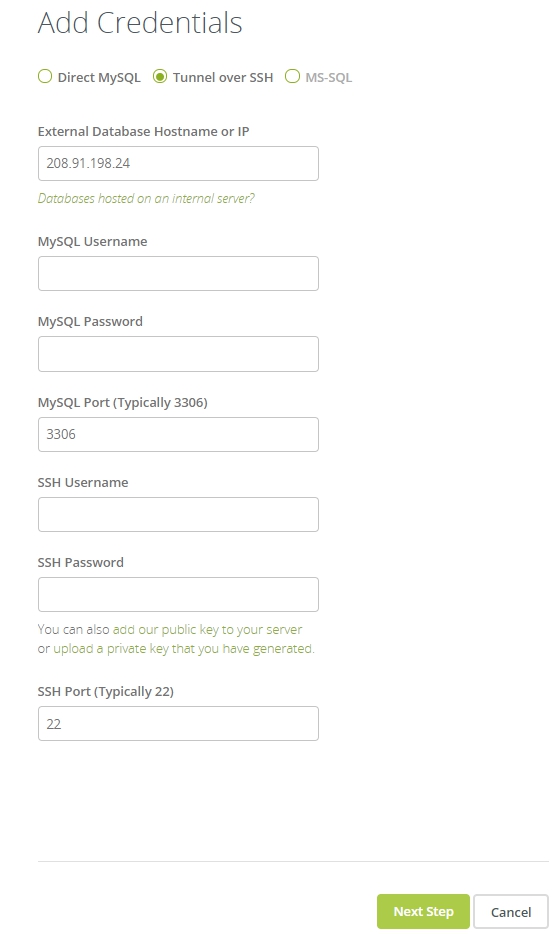The height and width of the screenshot is (935, 555).
Task: Focus the MySQL Port field containing 3306
Action: tap(178, 434)
